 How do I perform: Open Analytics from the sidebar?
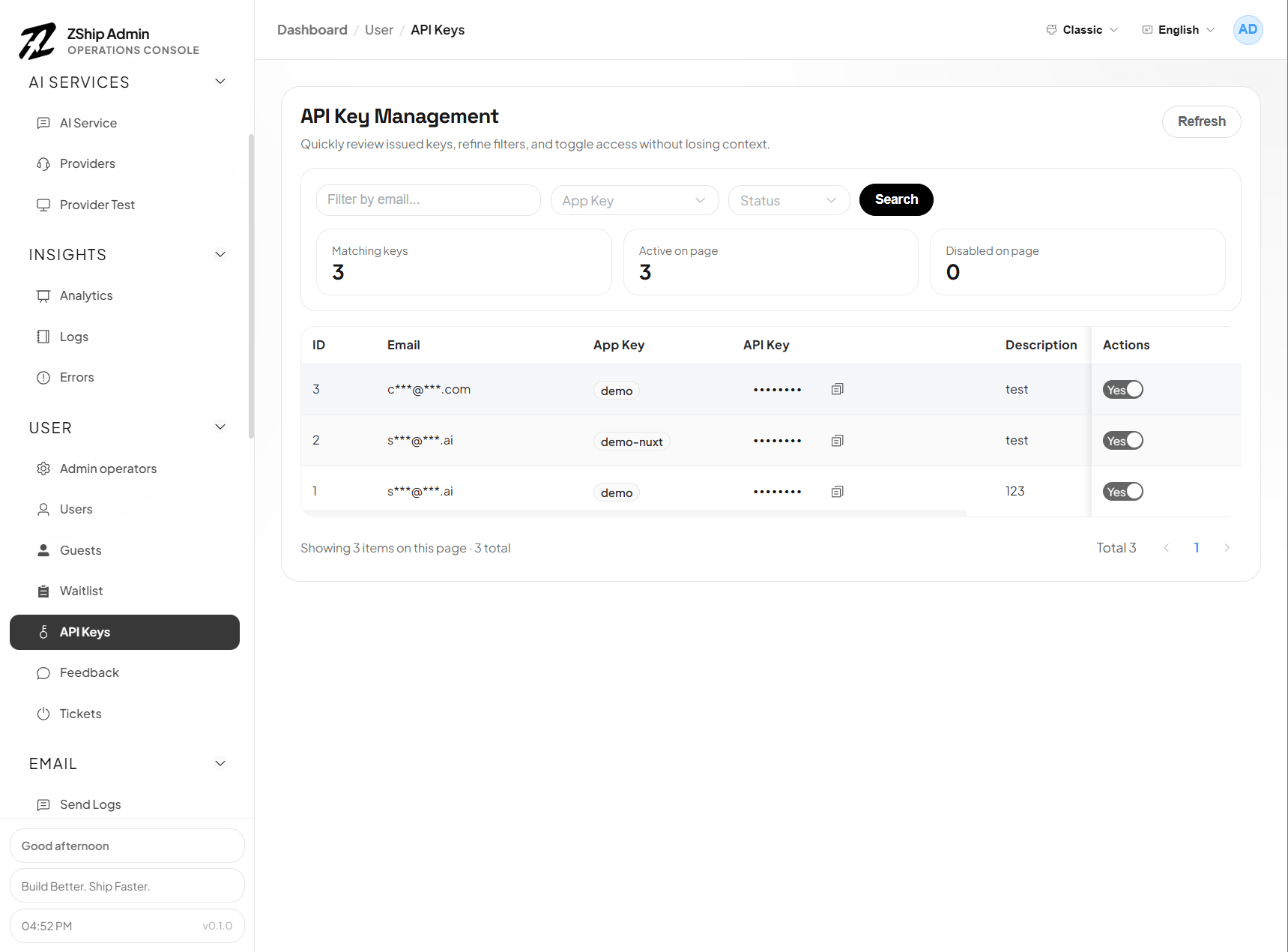click(85, 295)
